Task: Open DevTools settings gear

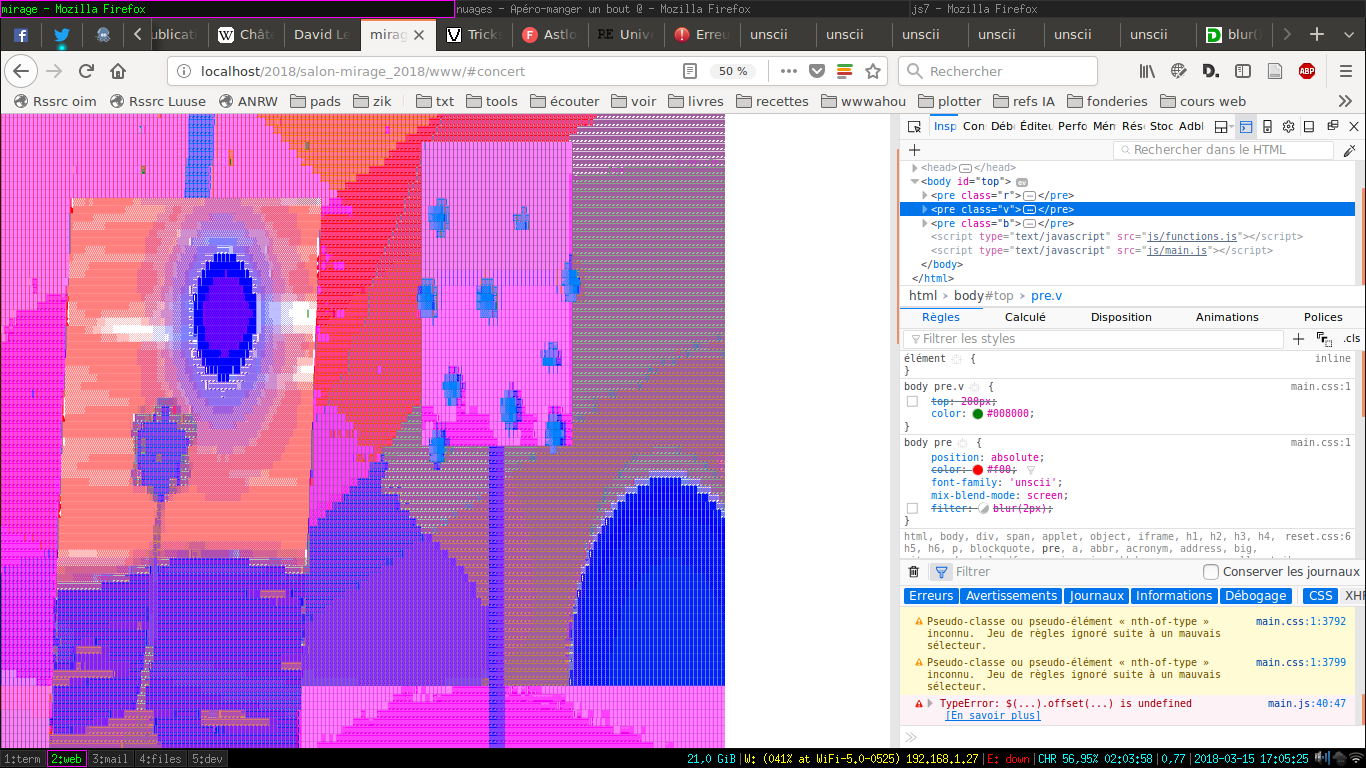Action: click(1288, 127)
